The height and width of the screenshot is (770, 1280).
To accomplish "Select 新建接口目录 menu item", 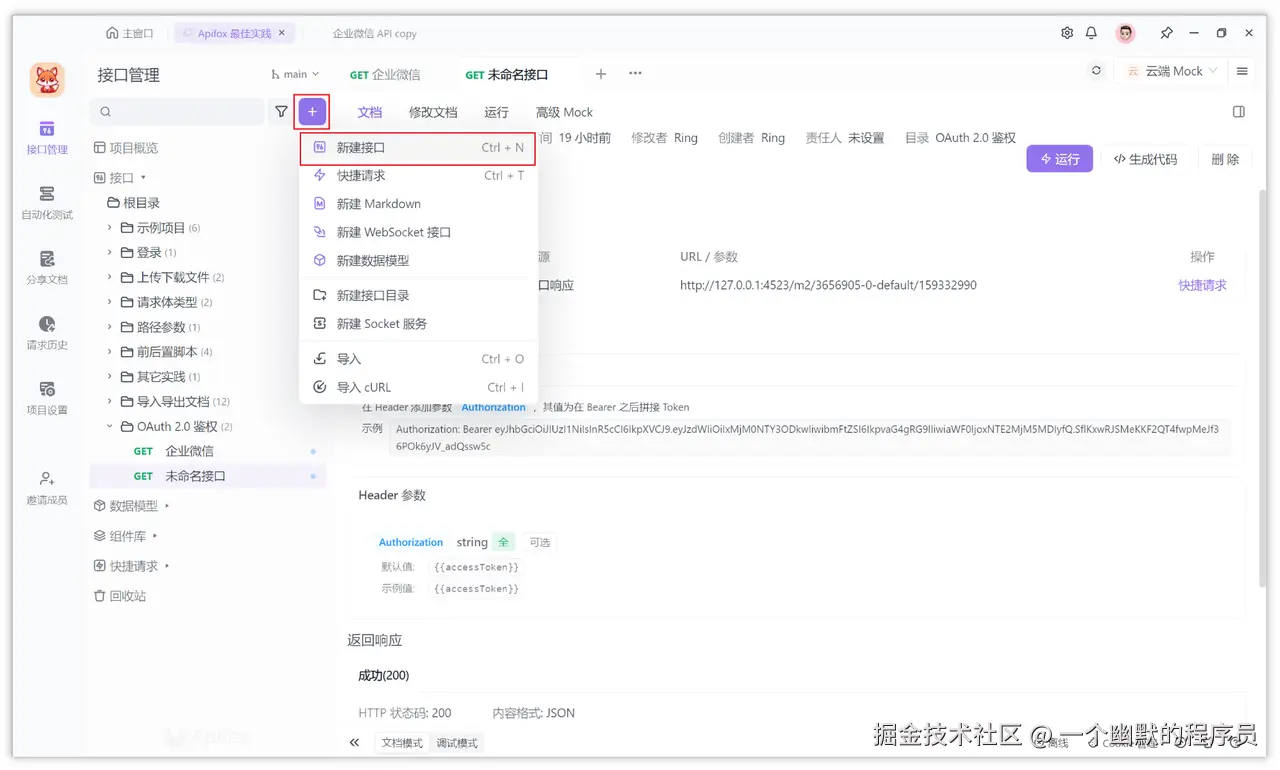I will click(x=418, y=295).
